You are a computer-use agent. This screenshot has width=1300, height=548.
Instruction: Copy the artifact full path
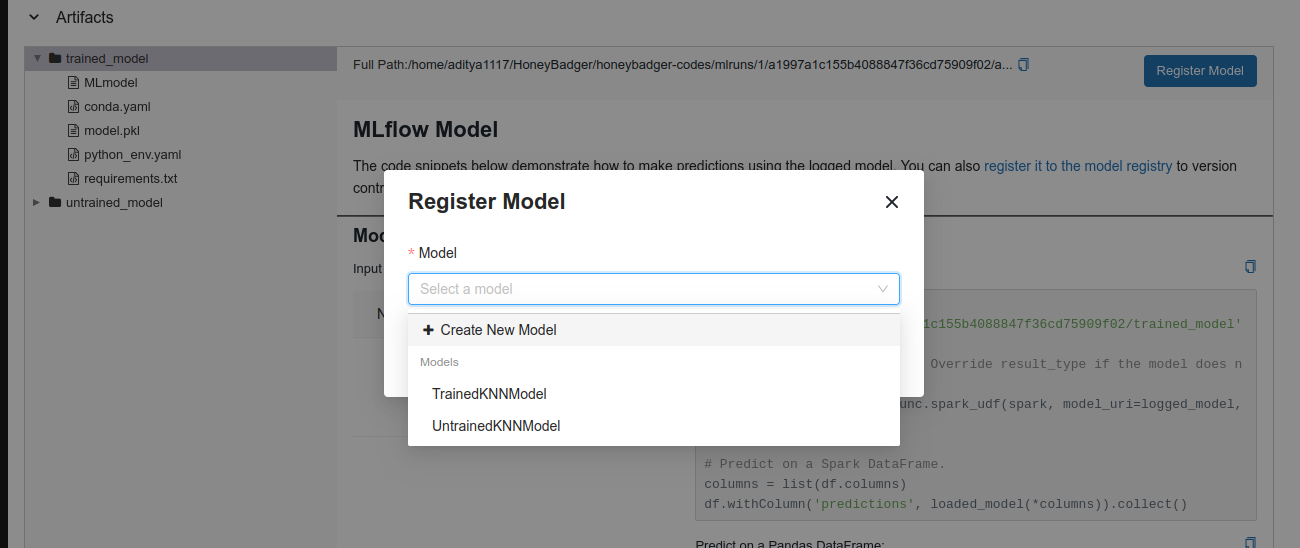coord(1023,65)
